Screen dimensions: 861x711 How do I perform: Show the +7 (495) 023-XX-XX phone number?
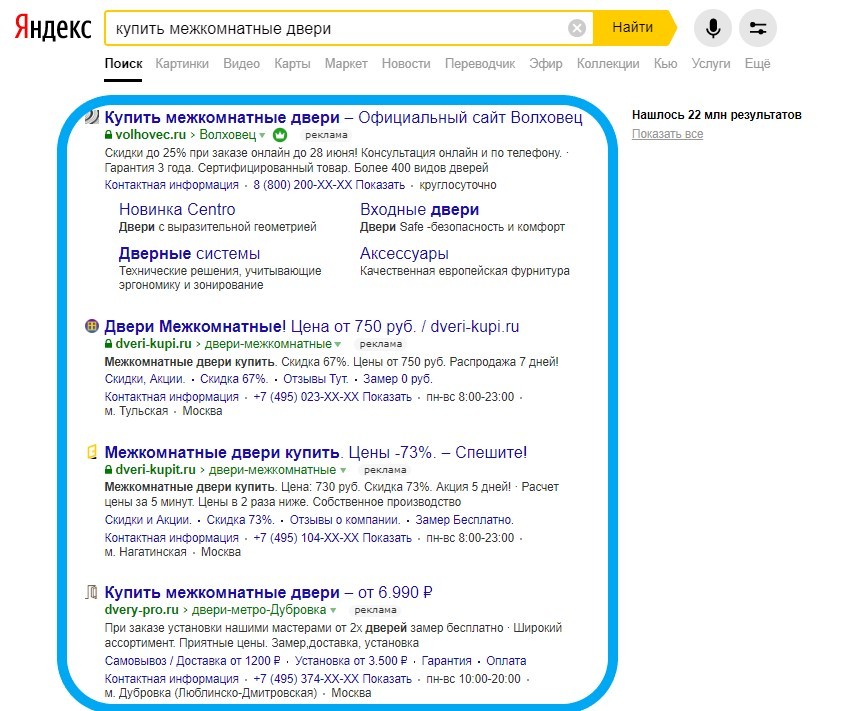(x=332, y=397)
